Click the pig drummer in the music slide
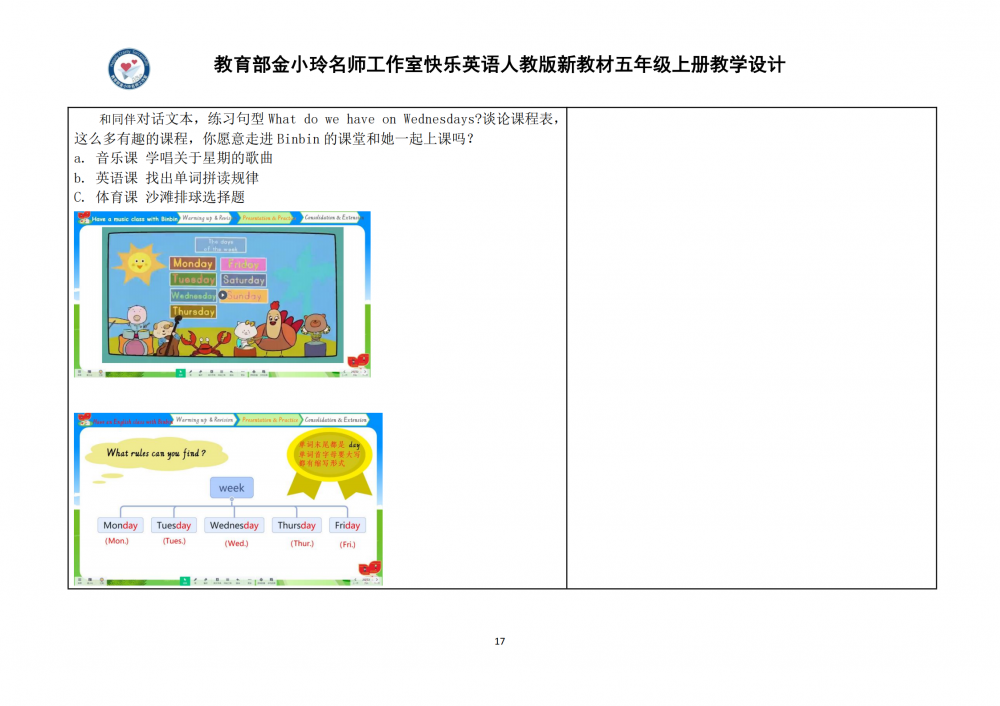The width and height of the screenshot is (1000, 706). point(134,330)
